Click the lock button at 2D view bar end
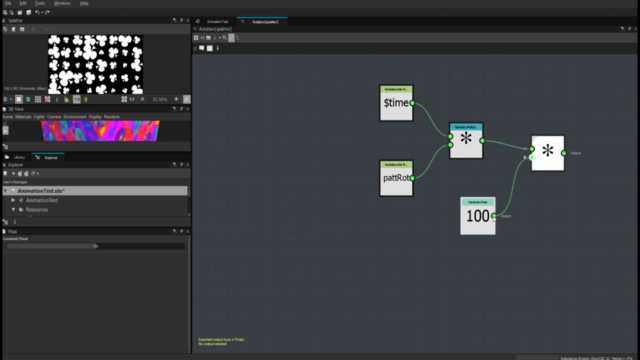 coord(187,99)
